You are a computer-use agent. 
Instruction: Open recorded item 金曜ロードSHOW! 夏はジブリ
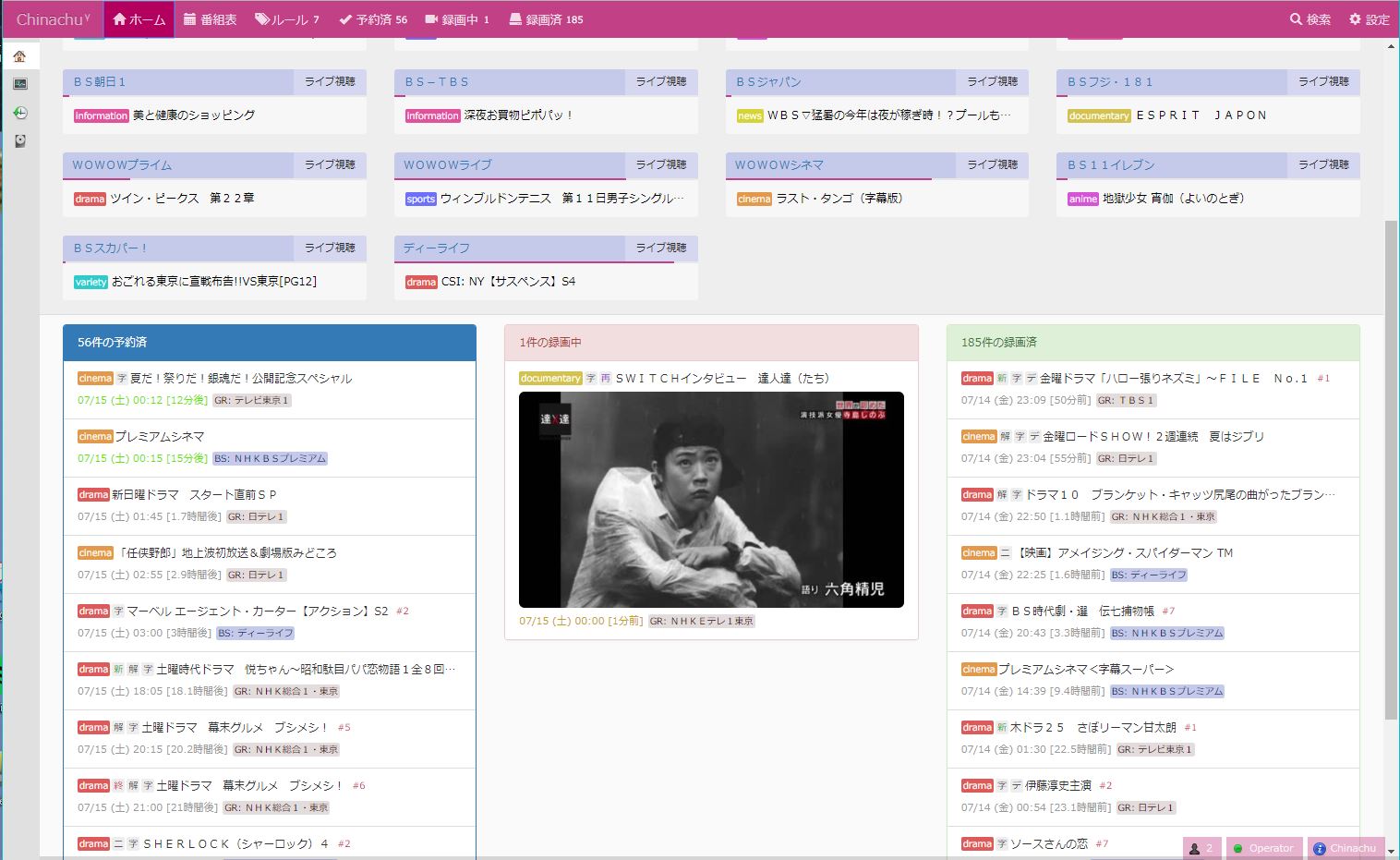pos(1153,447)
